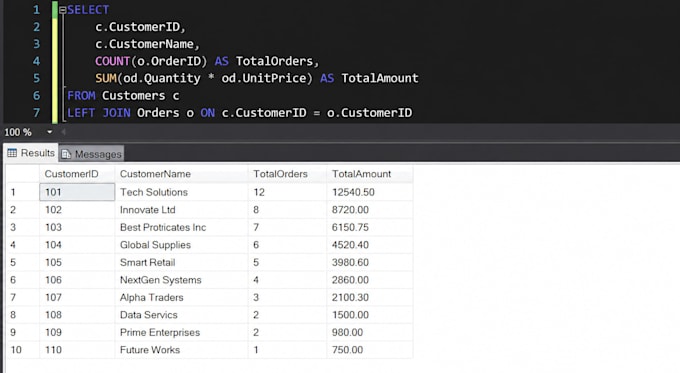Click the Results tab grid icon
The height and width of the screenshot is (373, 680).
click(x=12, y=153)
